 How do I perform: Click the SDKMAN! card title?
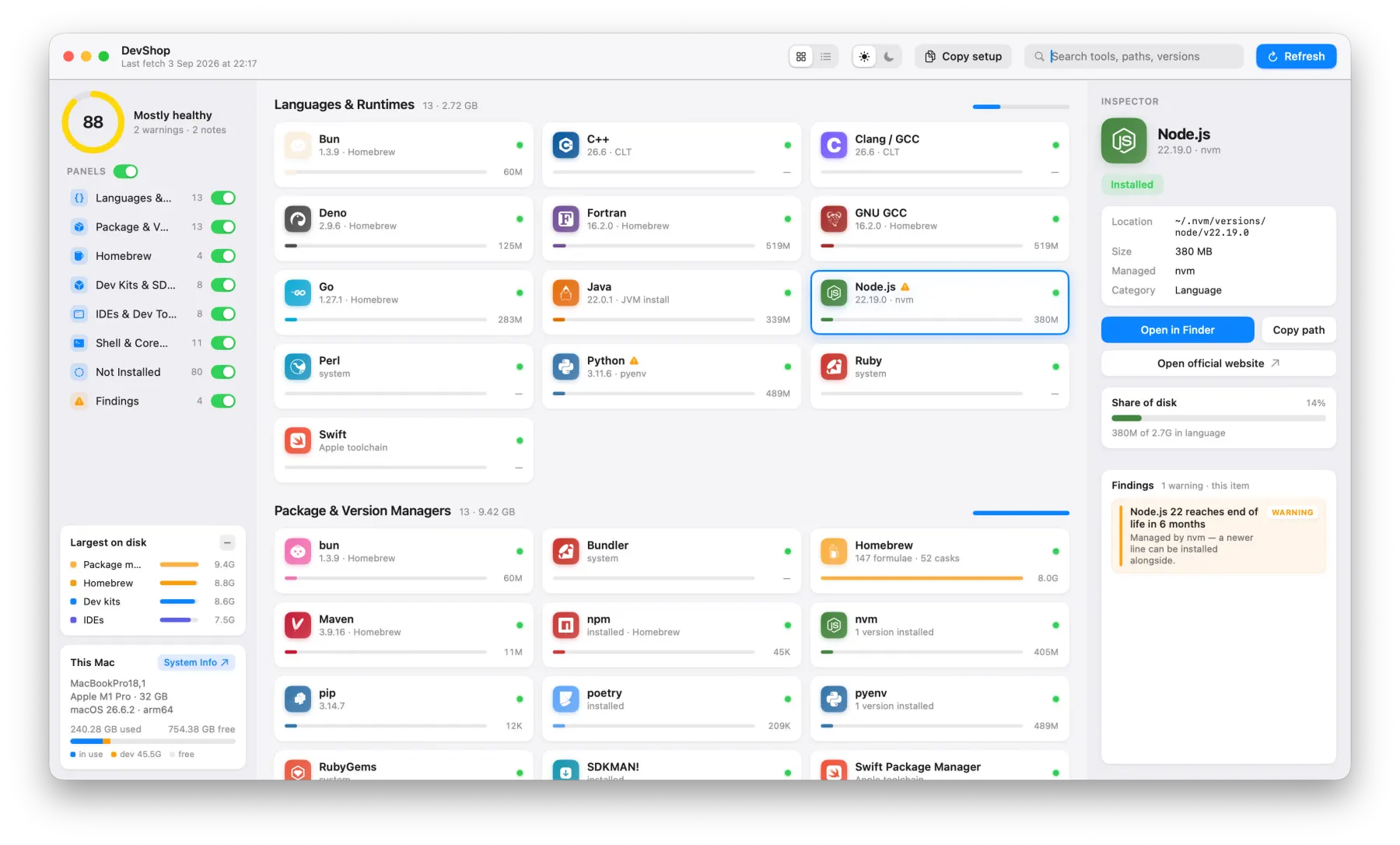[x=613, y=766]
